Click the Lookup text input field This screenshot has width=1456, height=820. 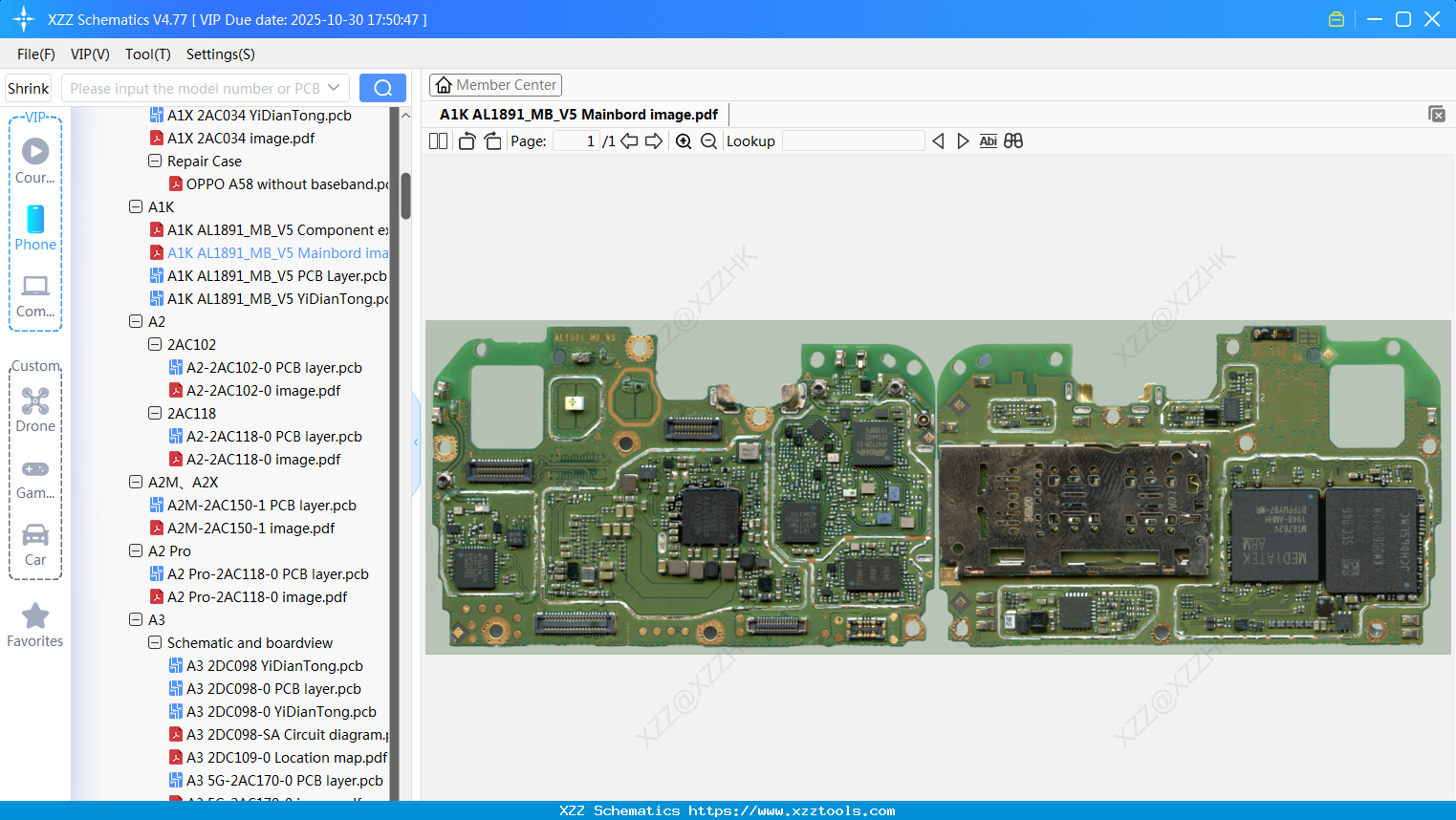click(853, 141)
